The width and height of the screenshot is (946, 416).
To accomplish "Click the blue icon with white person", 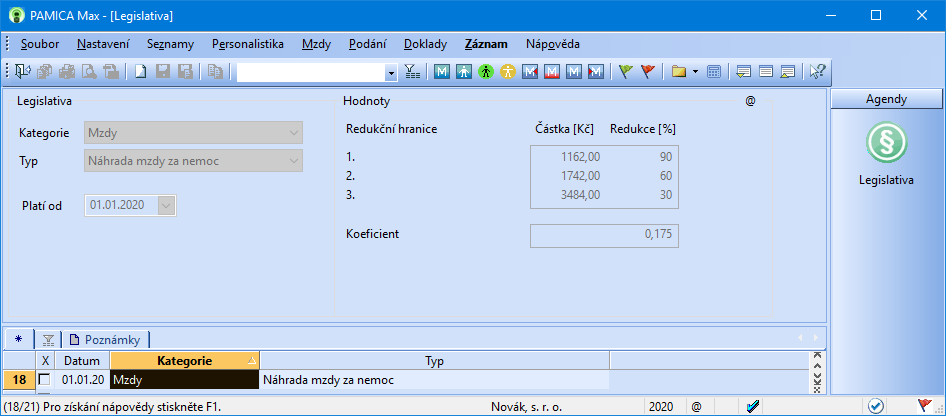I will [463, 72].
